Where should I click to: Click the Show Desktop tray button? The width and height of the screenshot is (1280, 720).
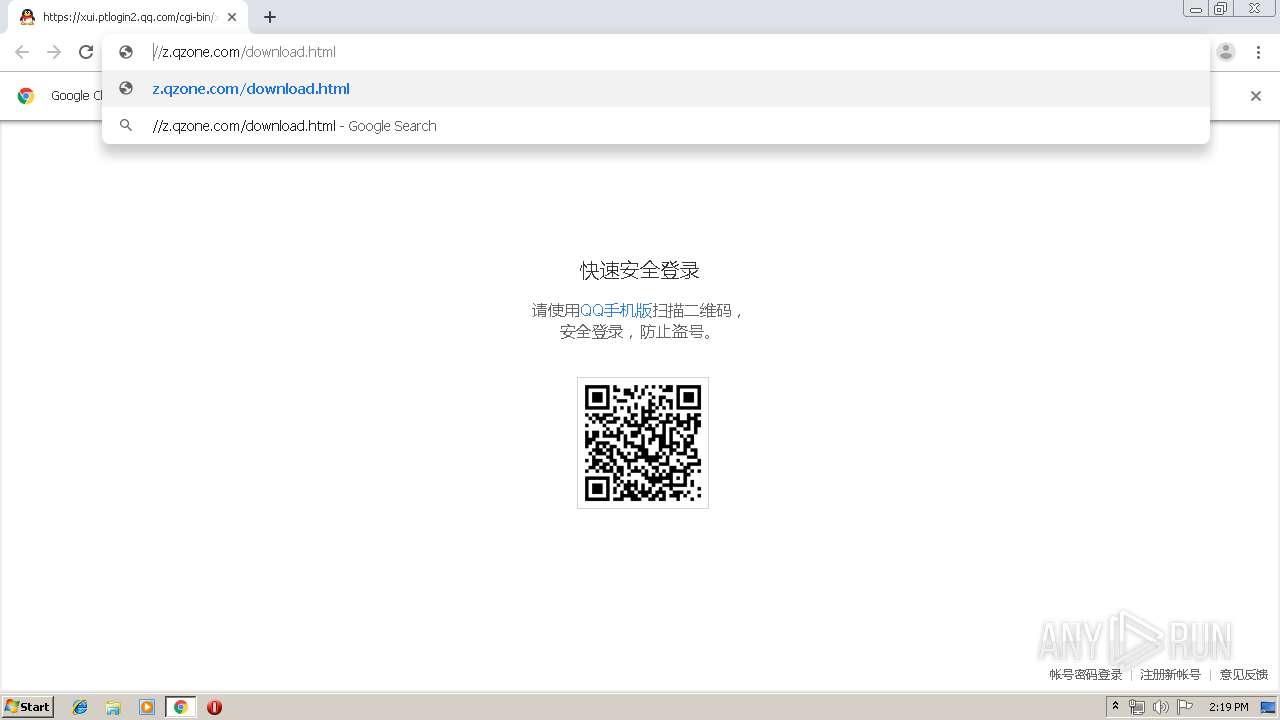1270,707
